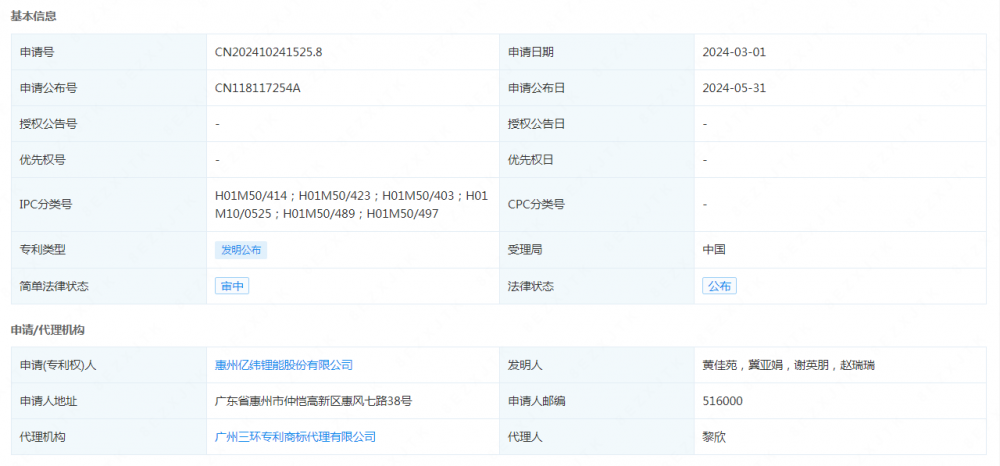The height and width of the screenshot is (466, 1000).
Task: Click the 申请人地址 label cell
Action: click(109, 402)
